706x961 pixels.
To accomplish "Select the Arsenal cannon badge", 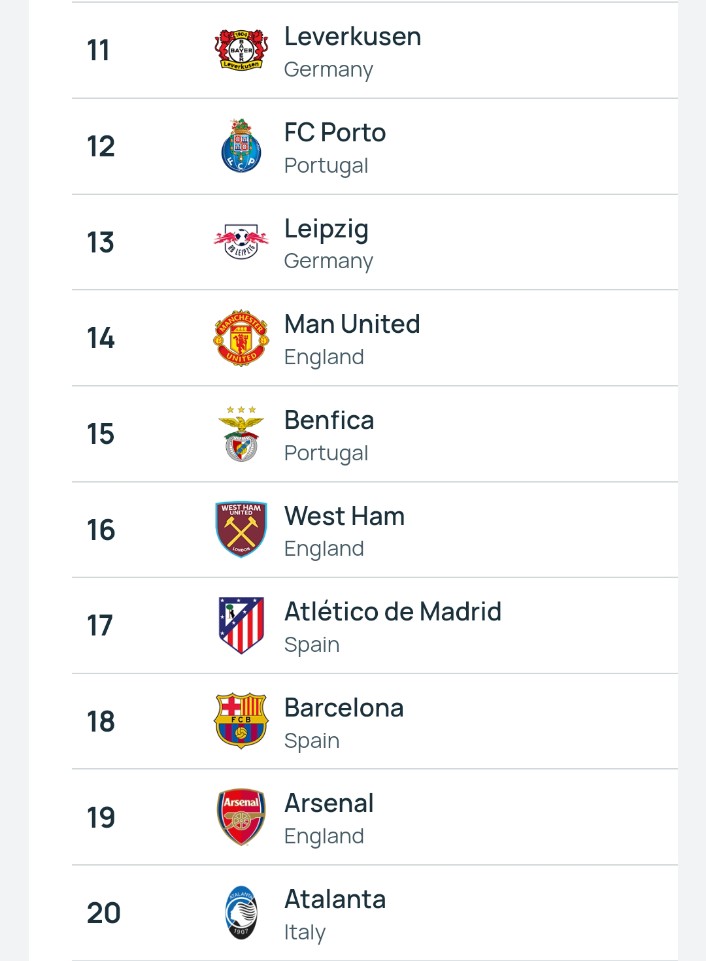I will (x=241, y=817).
